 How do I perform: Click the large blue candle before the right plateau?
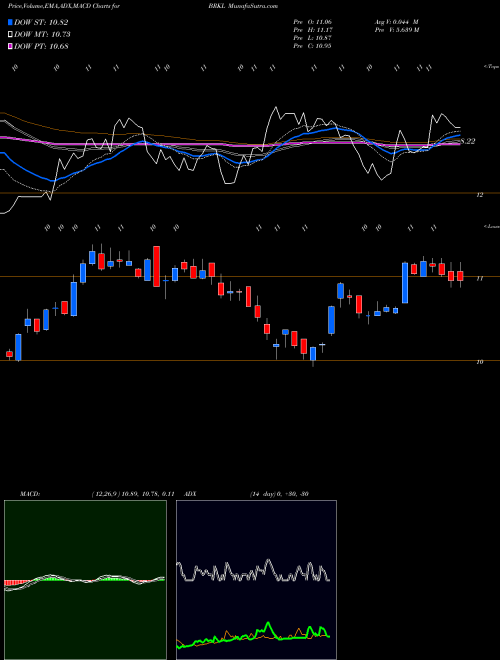(x=405, y=283)
